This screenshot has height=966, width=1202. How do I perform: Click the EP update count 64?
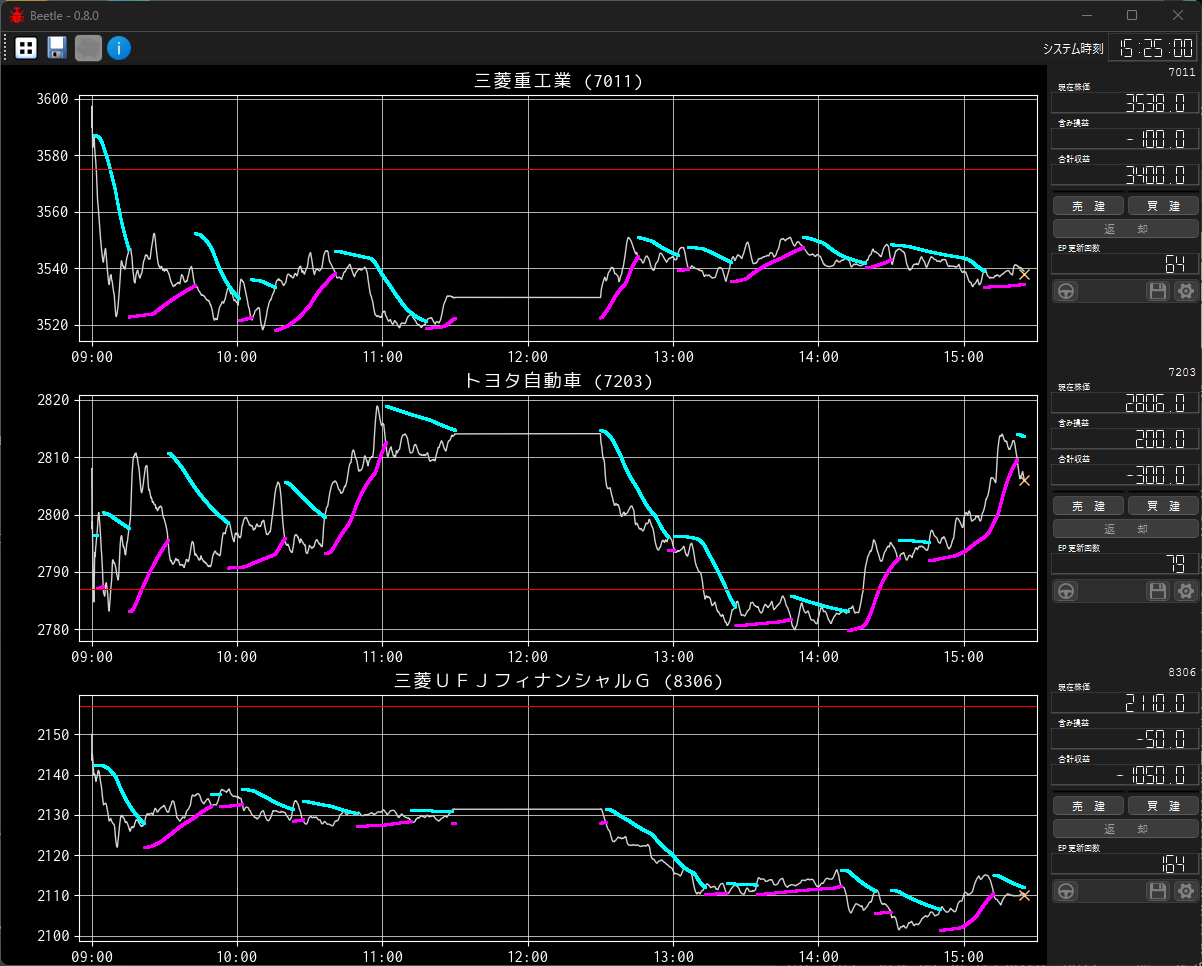pos(1126,264)
